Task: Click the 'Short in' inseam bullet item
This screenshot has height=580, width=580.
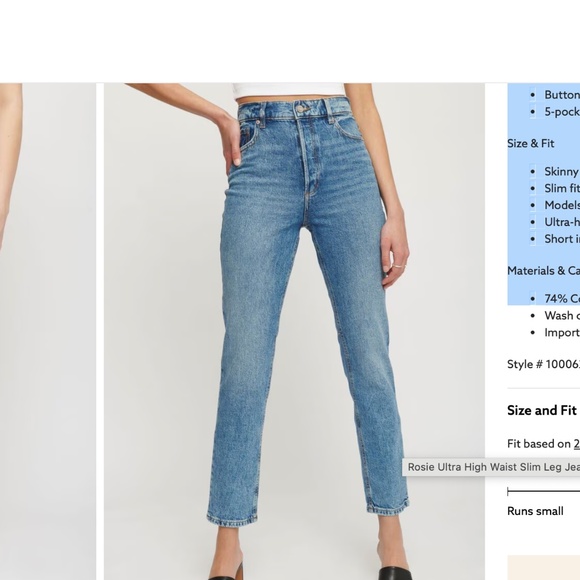Action: (x=562, y=239)
